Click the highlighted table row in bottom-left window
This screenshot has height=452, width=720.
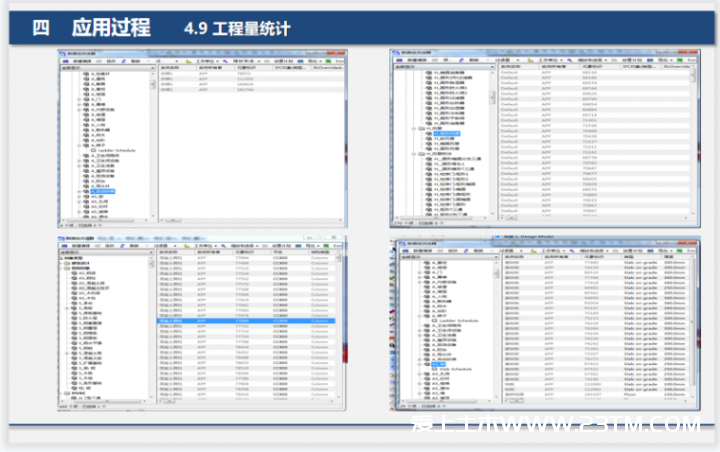point(247,321)
